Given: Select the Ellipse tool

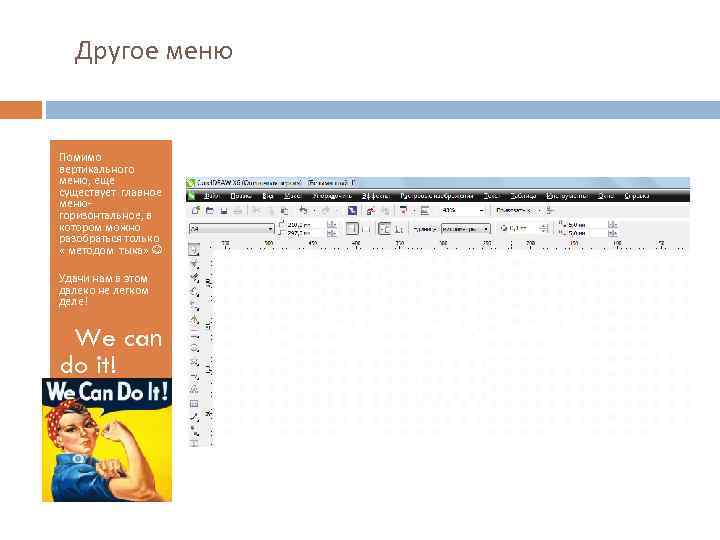Looking at the screenshot, I should click(194, 348).
